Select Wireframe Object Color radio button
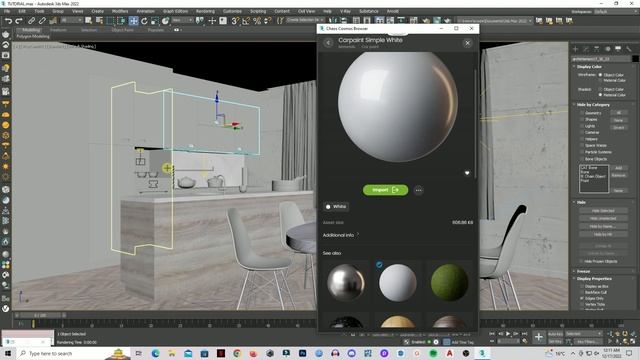Screen dimensions: 640x360 coord(600,75)
